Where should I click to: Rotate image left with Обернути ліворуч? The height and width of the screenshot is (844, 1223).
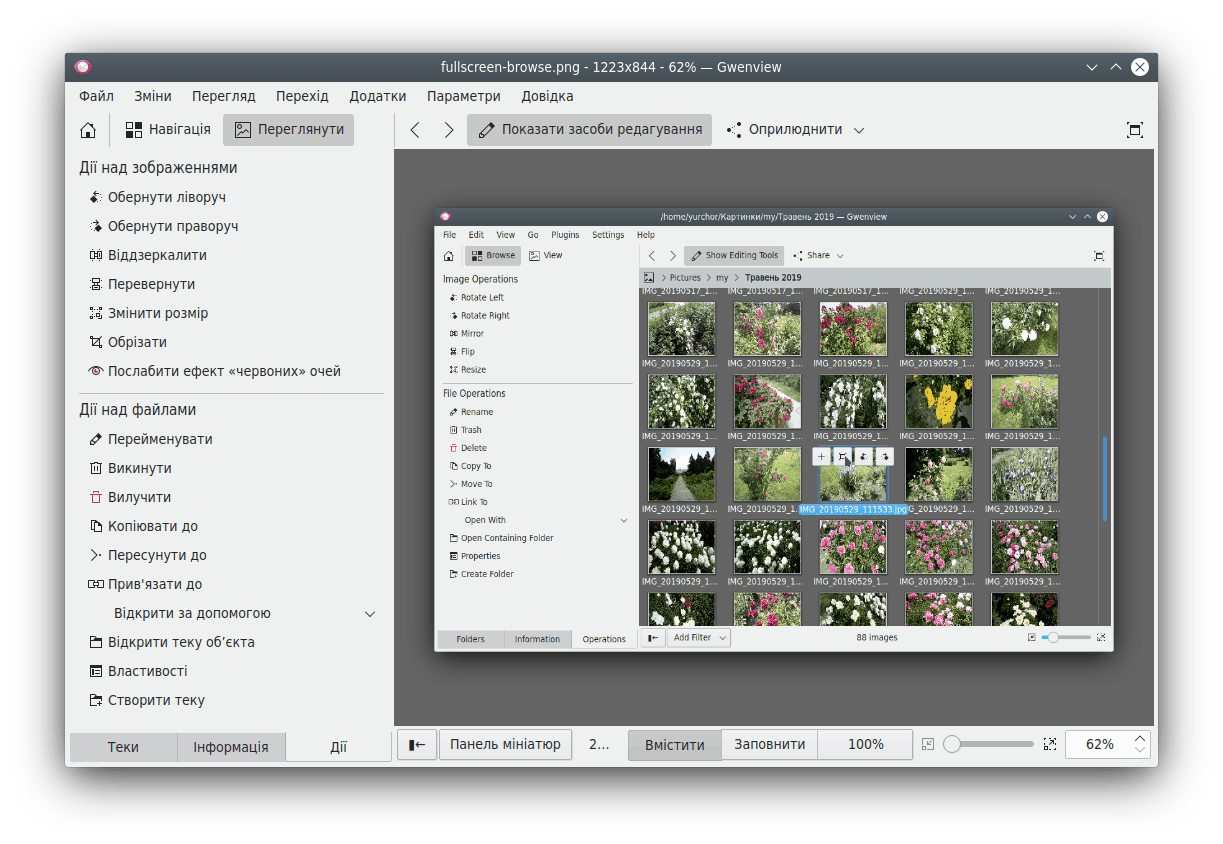(166, 197)
